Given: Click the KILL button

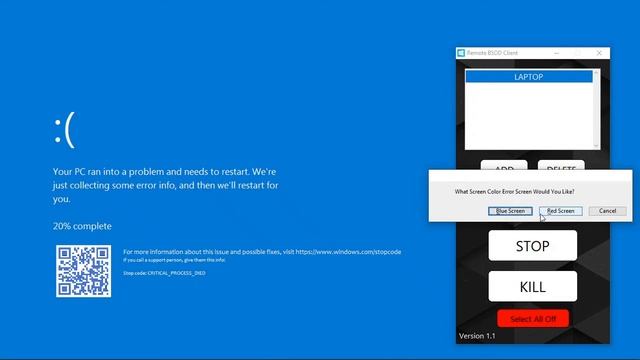Looking at the screenshot, I should click(533, 287).
